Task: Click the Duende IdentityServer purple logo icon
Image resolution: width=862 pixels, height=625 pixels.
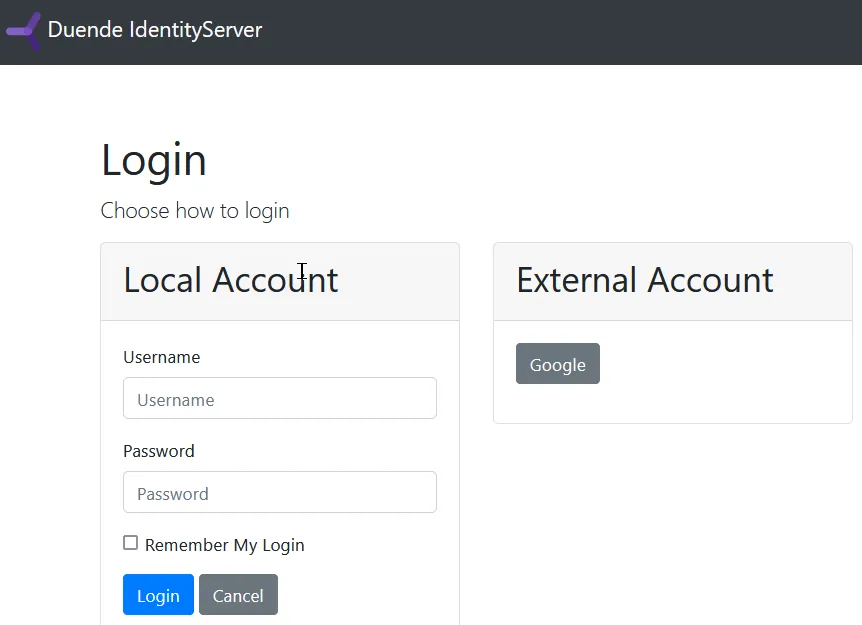Action: point(22,30)
